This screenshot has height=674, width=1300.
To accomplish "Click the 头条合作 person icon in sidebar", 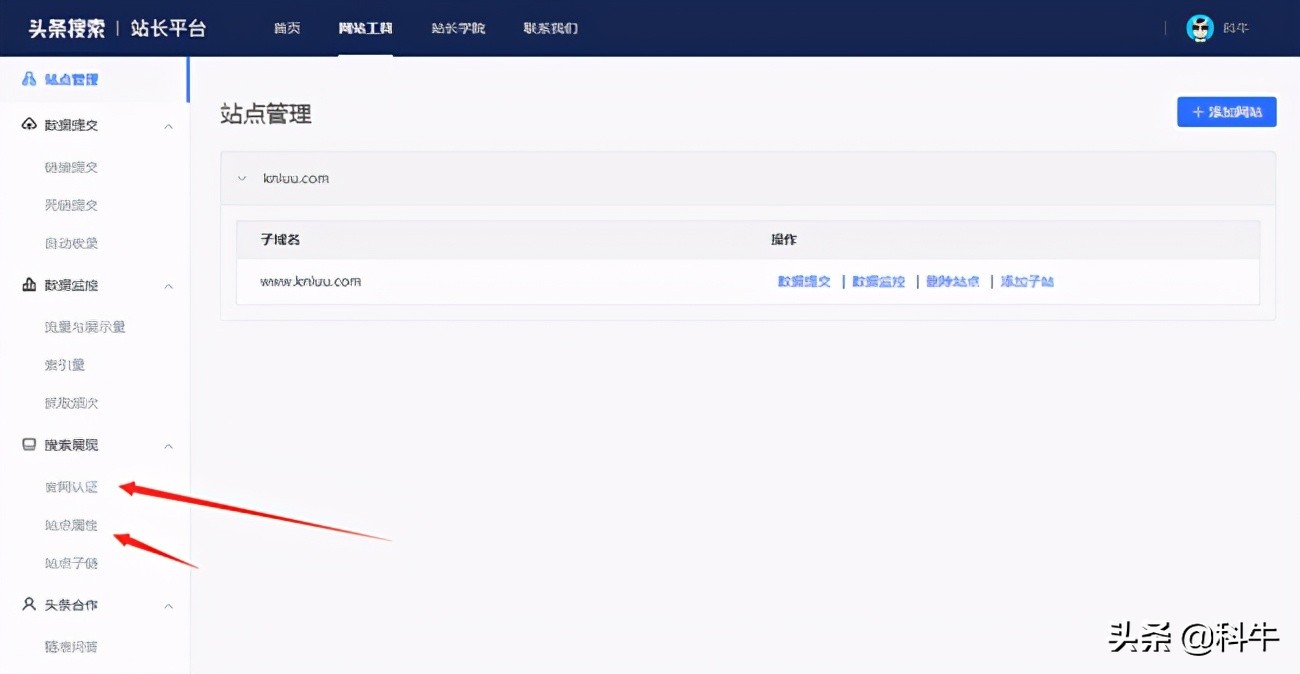I will pyautogui.click(x=27, y=604).
